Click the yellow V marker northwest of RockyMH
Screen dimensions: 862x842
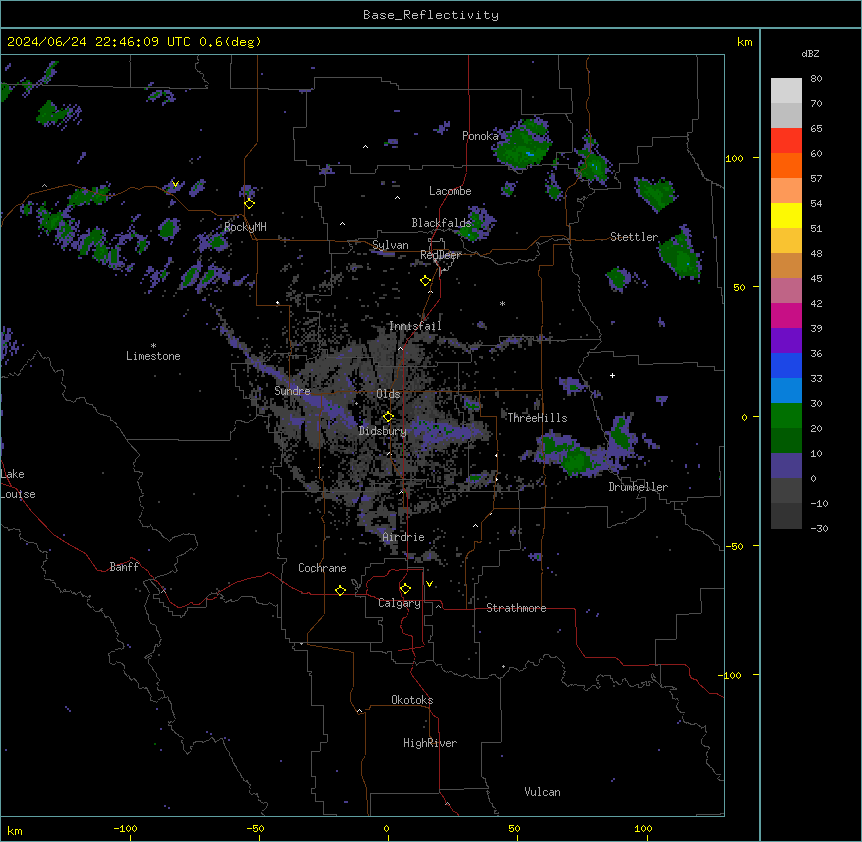tap(175, 184)
